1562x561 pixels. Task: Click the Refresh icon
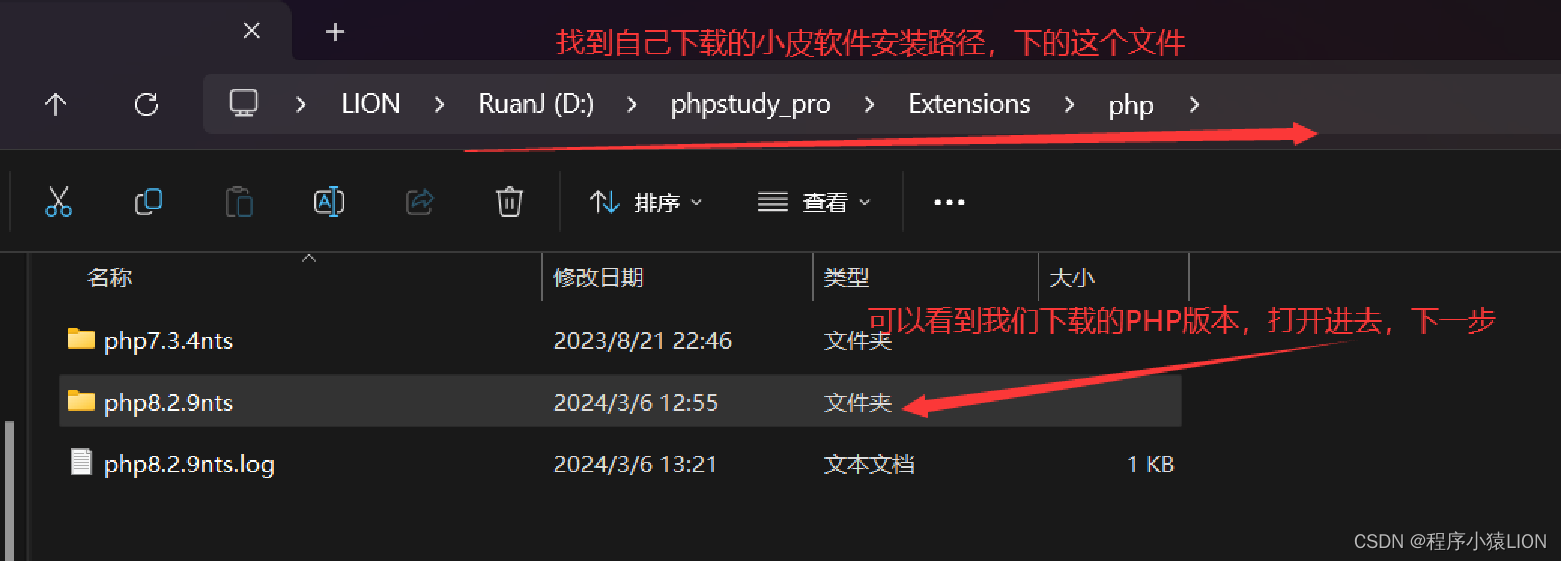(x=147, y=104)
